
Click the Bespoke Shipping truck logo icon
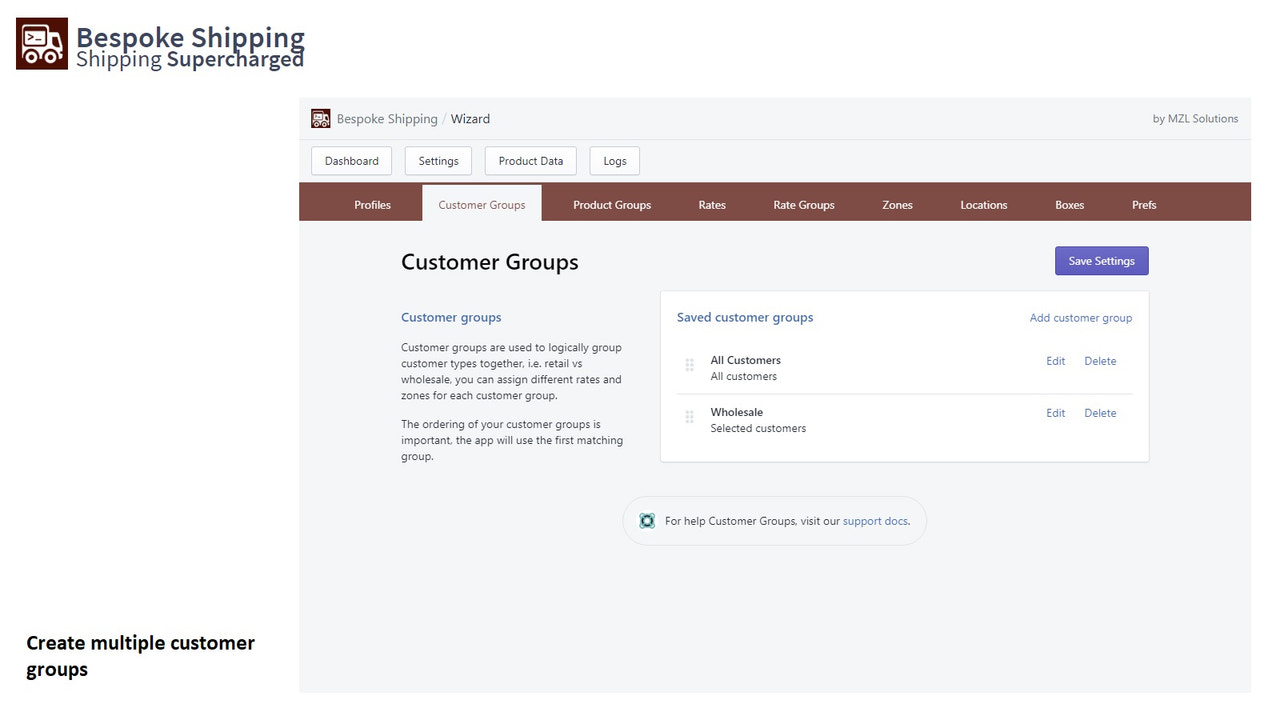[x=40, y=43]
